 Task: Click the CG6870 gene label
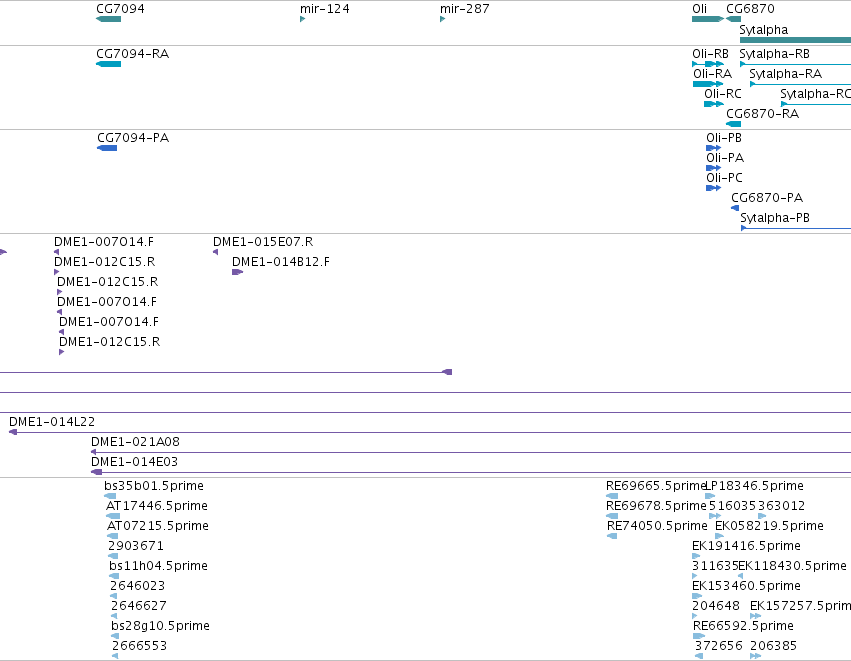click(751, 9)
